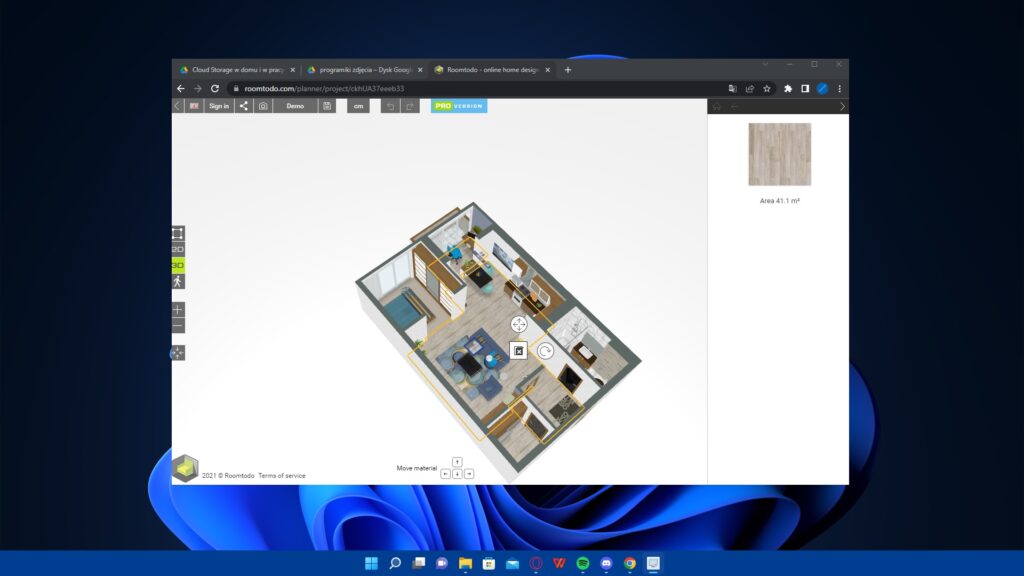Click the delete material handle on floor
This screenshot has width=1024, height=576.
click(519, 351)
